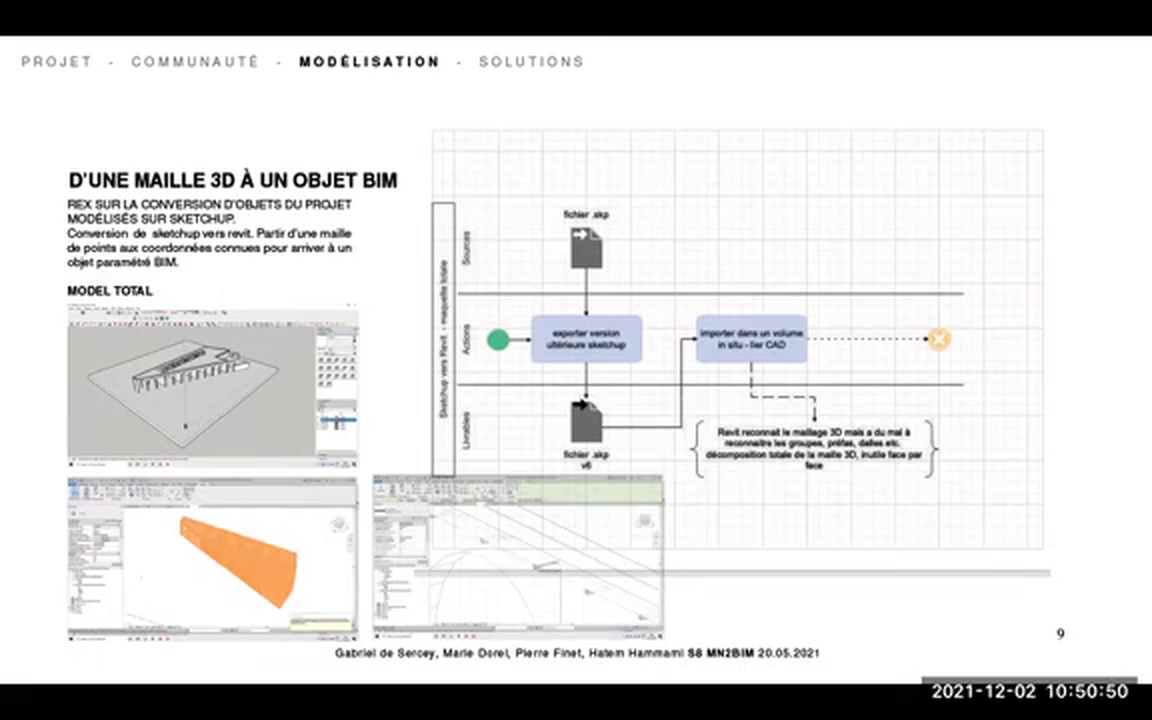Go to the COMMUNAUTÉ section
Viewport: 1152px width, 720px height.
tap(195, 62)
